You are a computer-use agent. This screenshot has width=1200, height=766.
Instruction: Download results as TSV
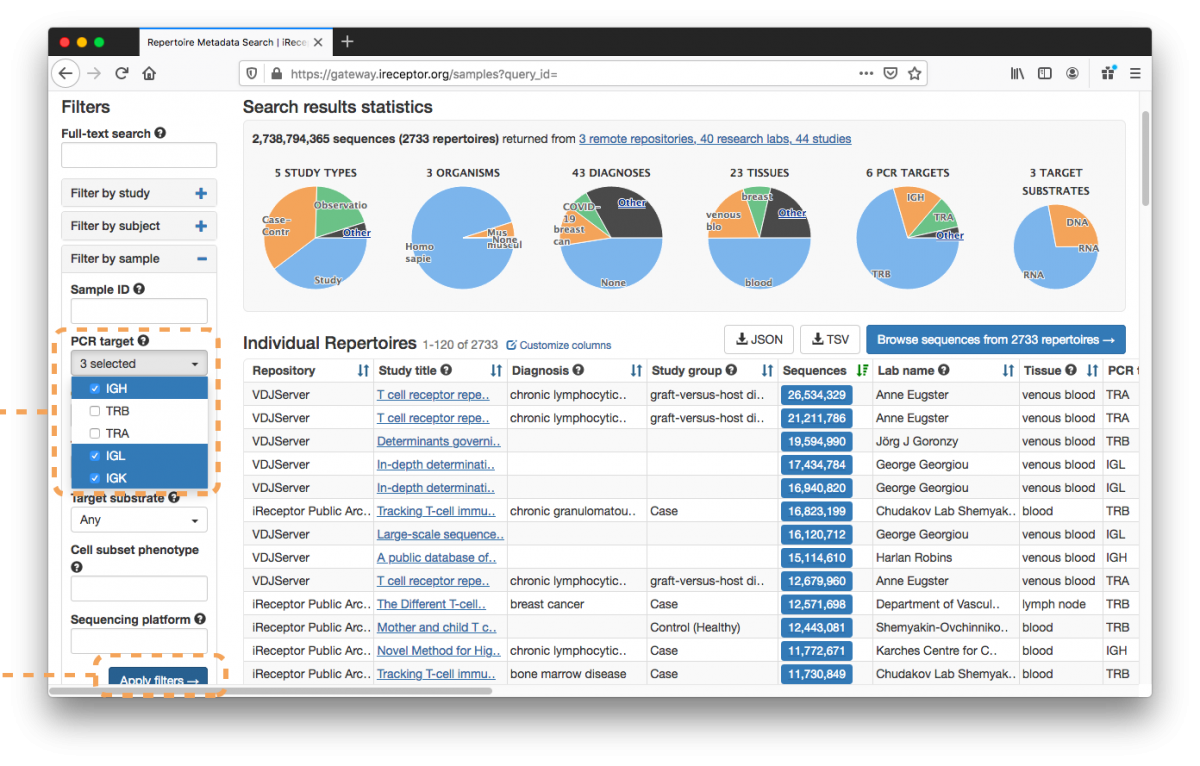coord(830,340)
